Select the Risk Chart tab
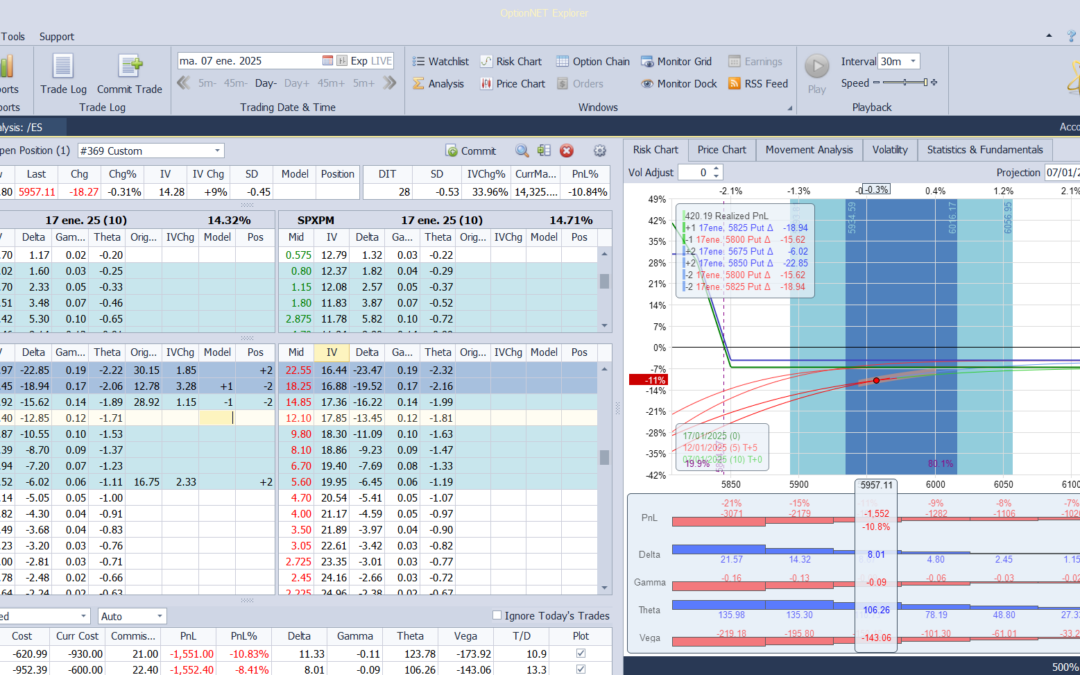Viewport: 1080px width, 675px height. point(655,149)
